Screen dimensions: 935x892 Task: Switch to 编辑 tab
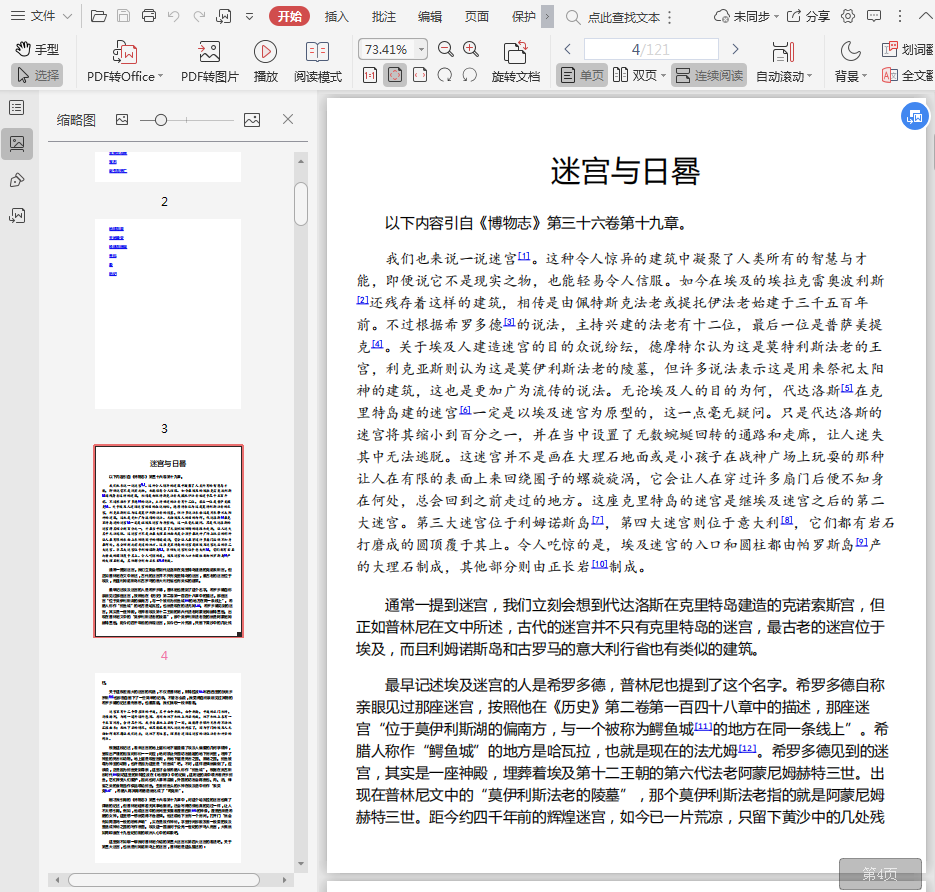coord(430,17)
